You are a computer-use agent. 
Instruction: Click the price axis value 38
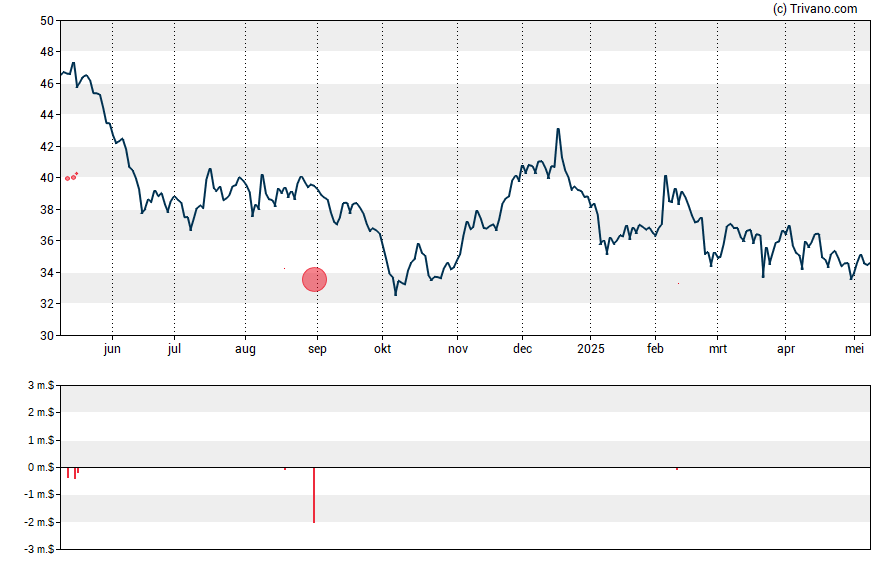click(x=46, y=209)
